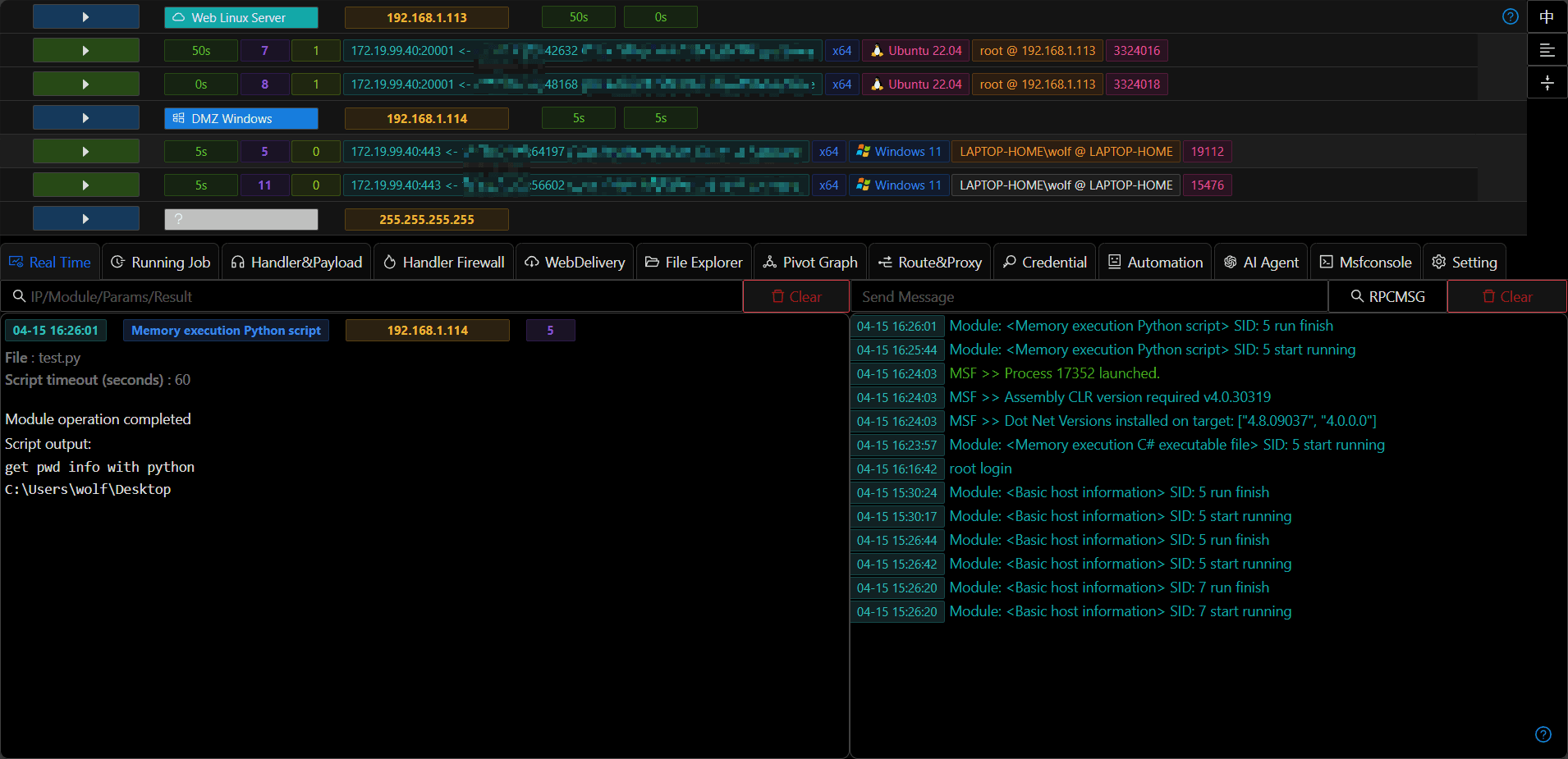1568x759 pixels.
Task: Click session ID 8 badge
Action: pos(264,85)
